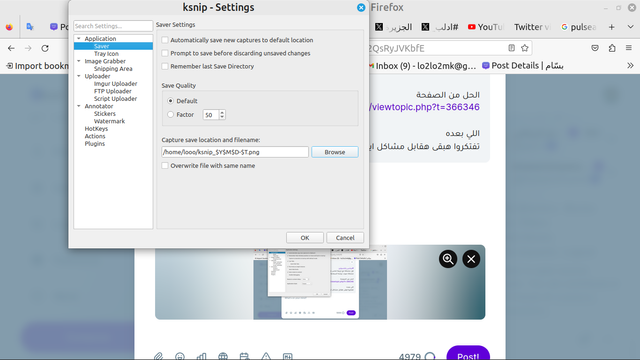Image resolution: width=640 pixels, height=360 pixels.
Task: Decrease the quality factor value
Action: pos(222,117)
